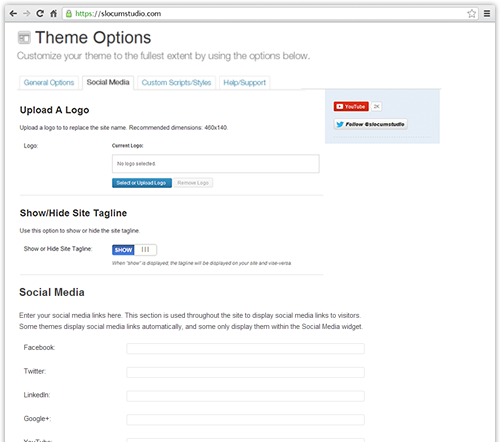Follow @slocumstudio on Twitter
The width and height of the screenshot is (500, 442).
370,124
